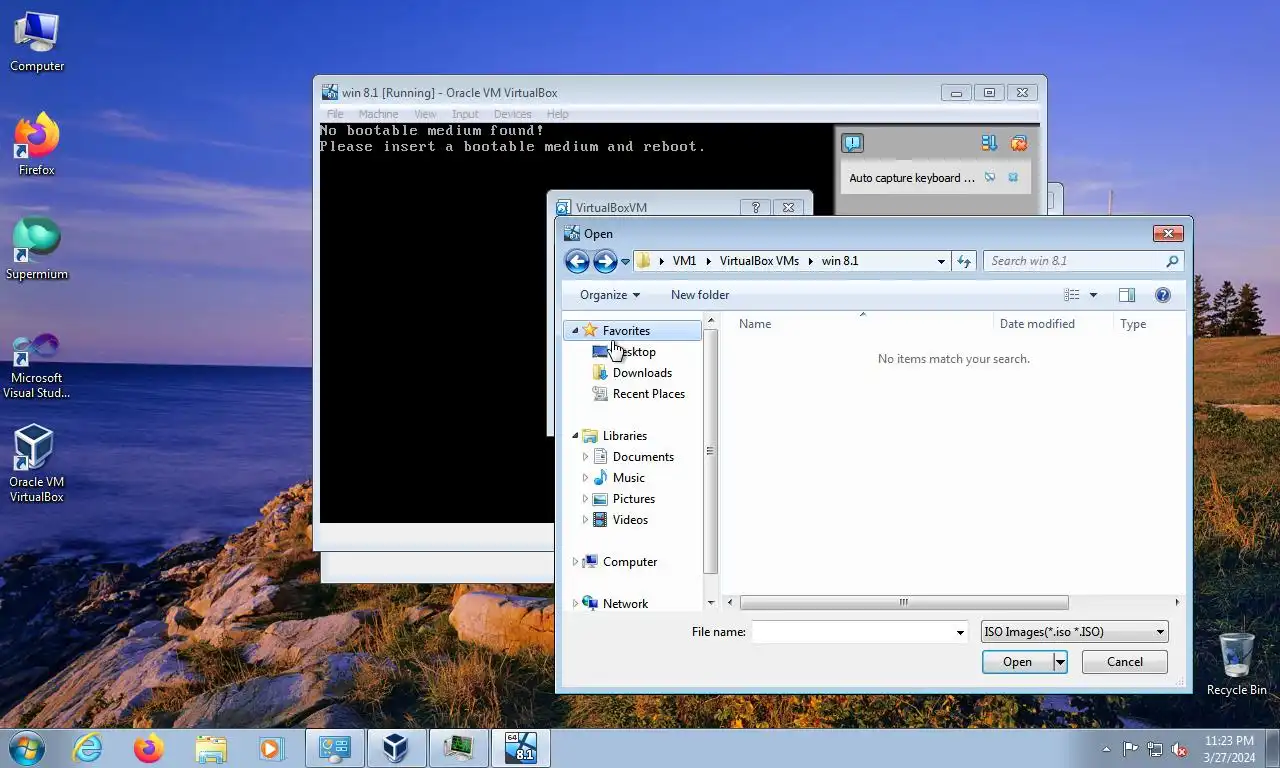Select Computer in the navigation pane
Screen dimensions: 1280x768
pos(630,562)
